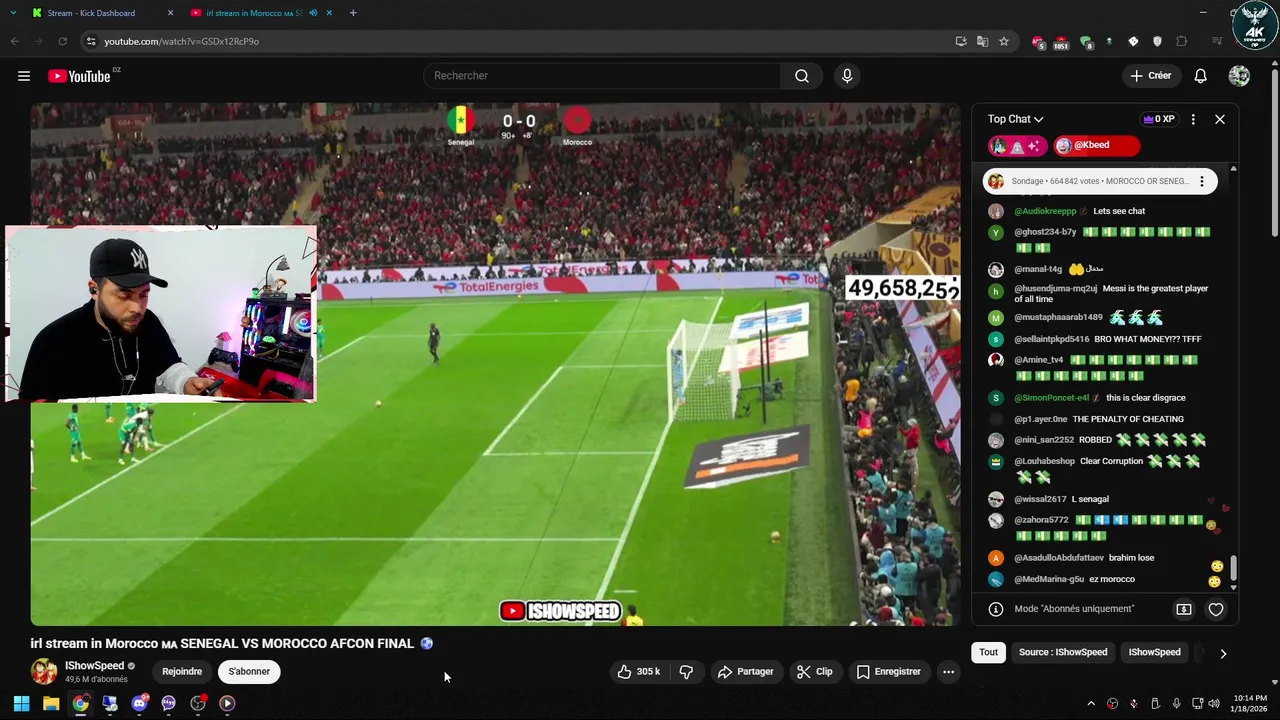Close the Kick Dashboard tab
Image resolution: width=1280 pixels, height=720 pixels.
pos(170,13)
